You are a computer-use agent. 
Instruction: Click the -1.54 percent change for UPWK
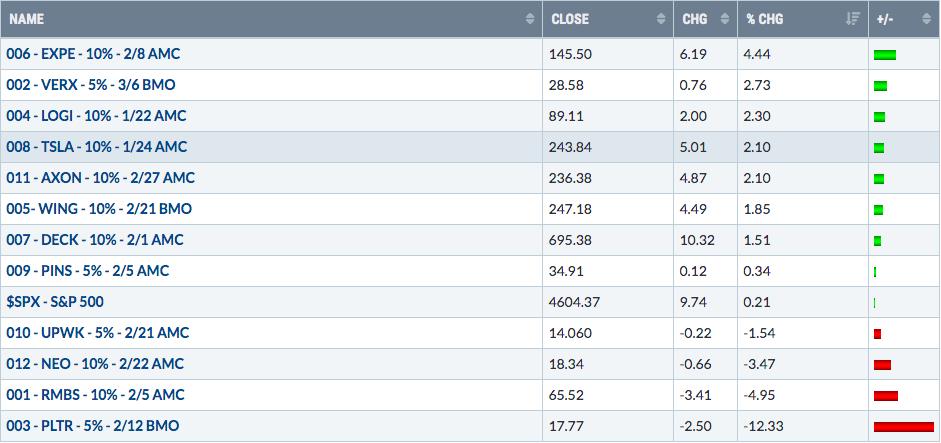(x=759, y=333)
